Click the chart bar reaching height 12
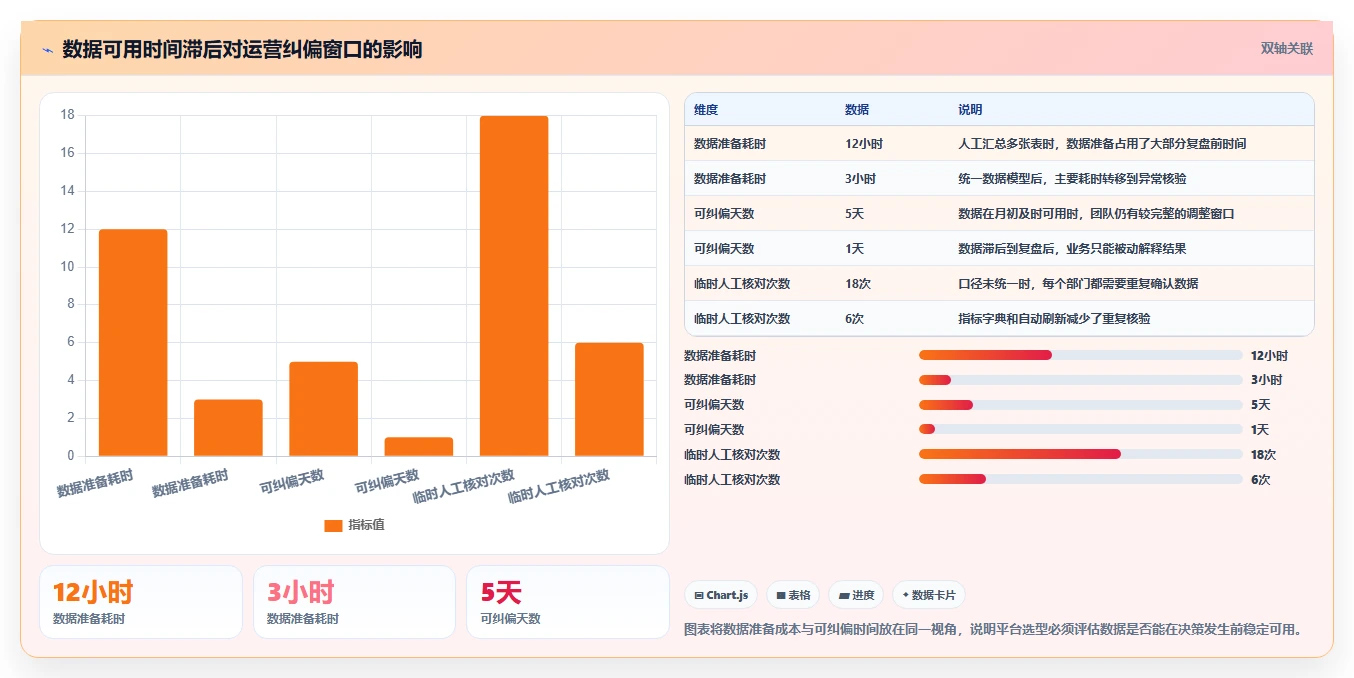Viewport: 1354px width, 678px height. point(133,343)
